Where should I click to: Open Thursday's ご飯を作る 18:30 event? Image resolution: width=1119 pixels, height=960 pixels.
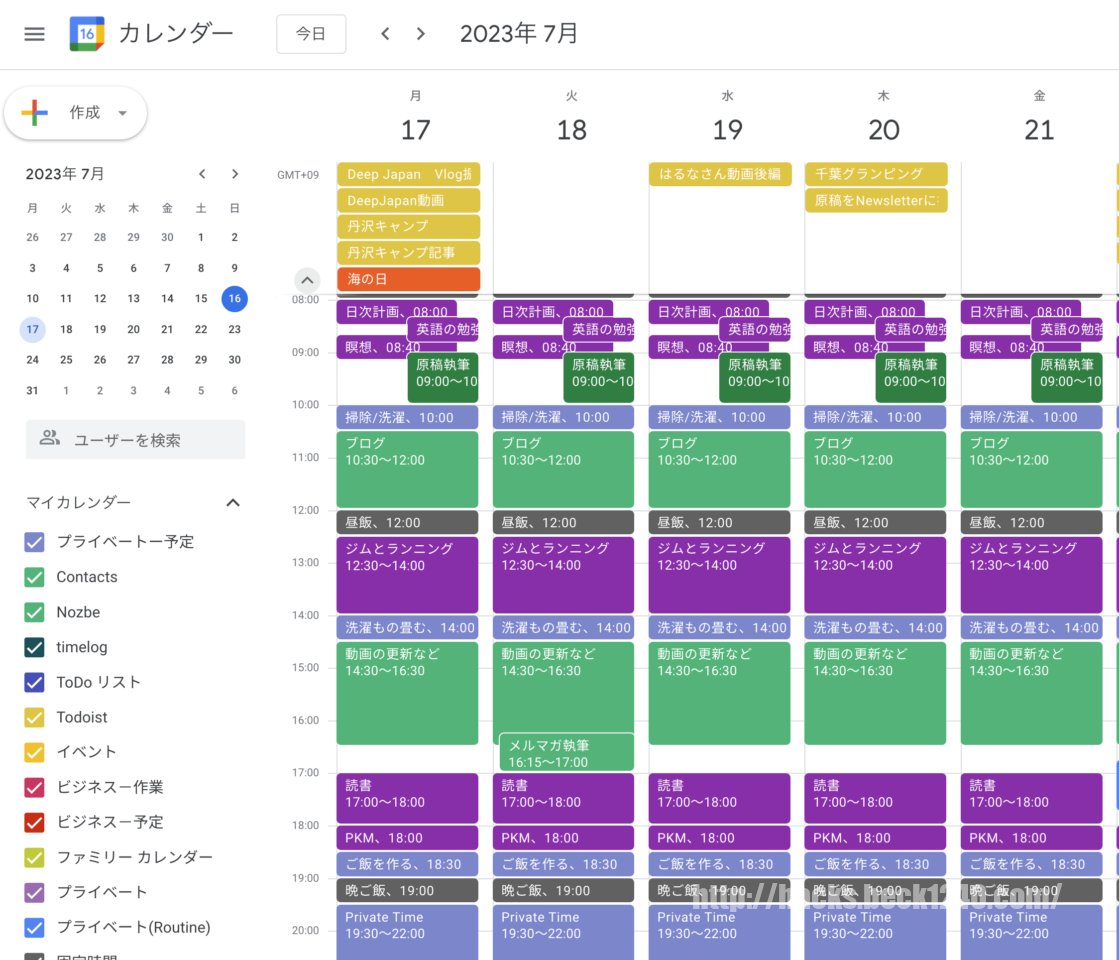click(875, 864)
